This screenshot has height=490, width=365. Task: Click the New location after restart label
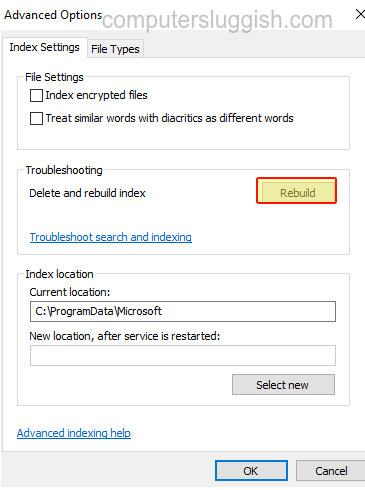coord(125,336)
